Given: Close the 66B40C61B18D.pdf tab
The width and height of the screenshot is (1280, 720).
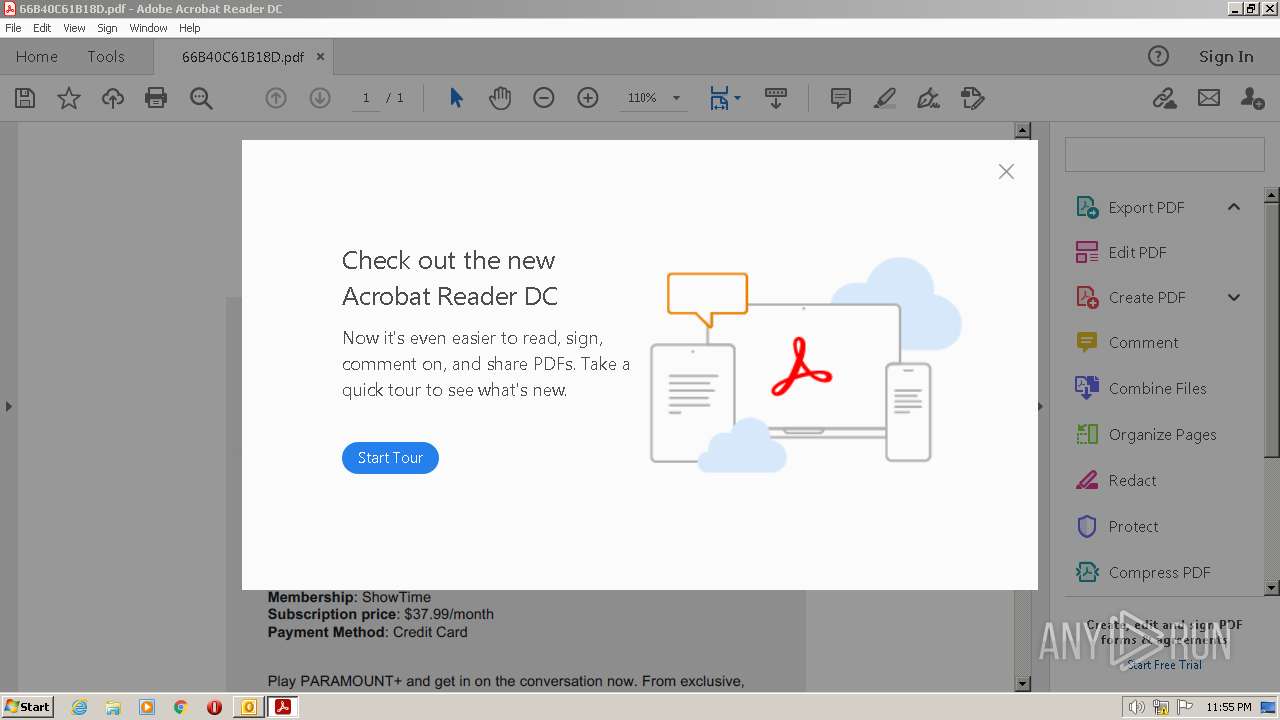Looking at the screenshot, I should (x=320, y=57).
